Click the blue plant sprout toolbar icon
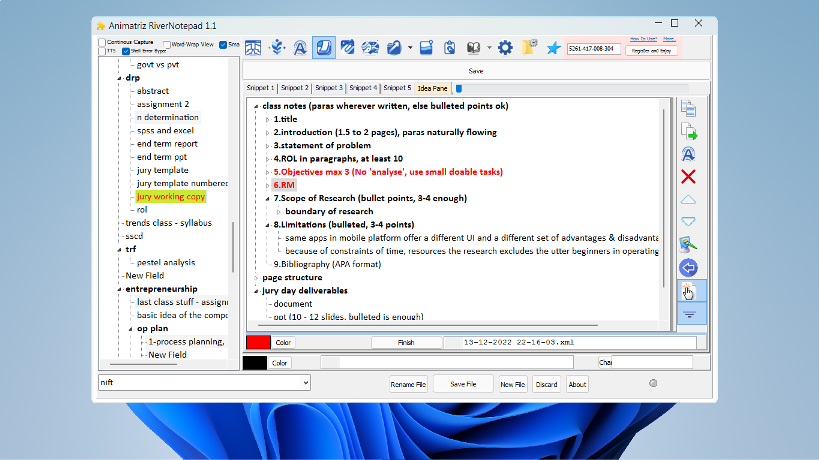819x460 pixels. pos(277,48)
